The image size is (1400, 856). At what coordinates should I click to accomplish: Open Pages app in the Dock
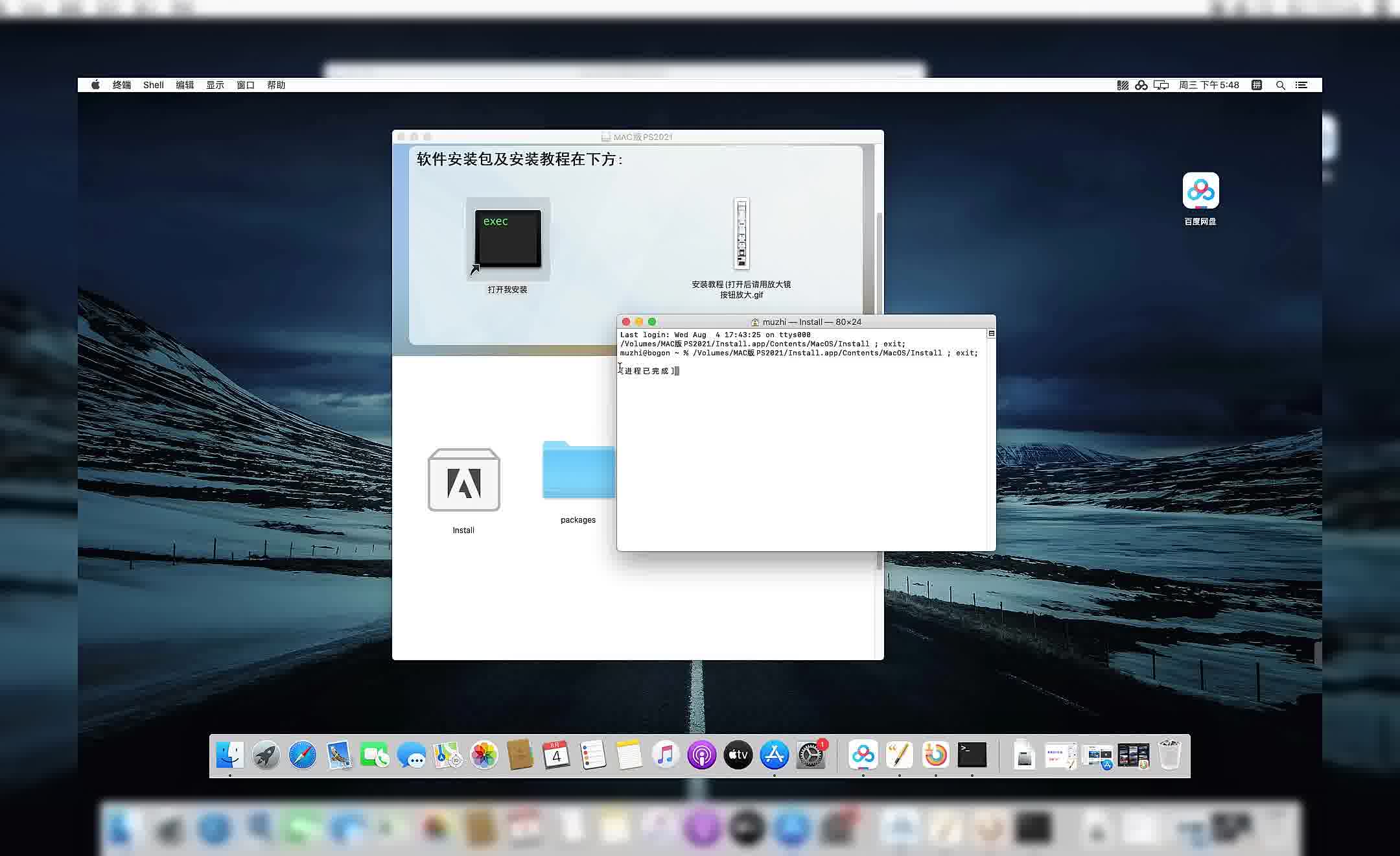point(899,755)
